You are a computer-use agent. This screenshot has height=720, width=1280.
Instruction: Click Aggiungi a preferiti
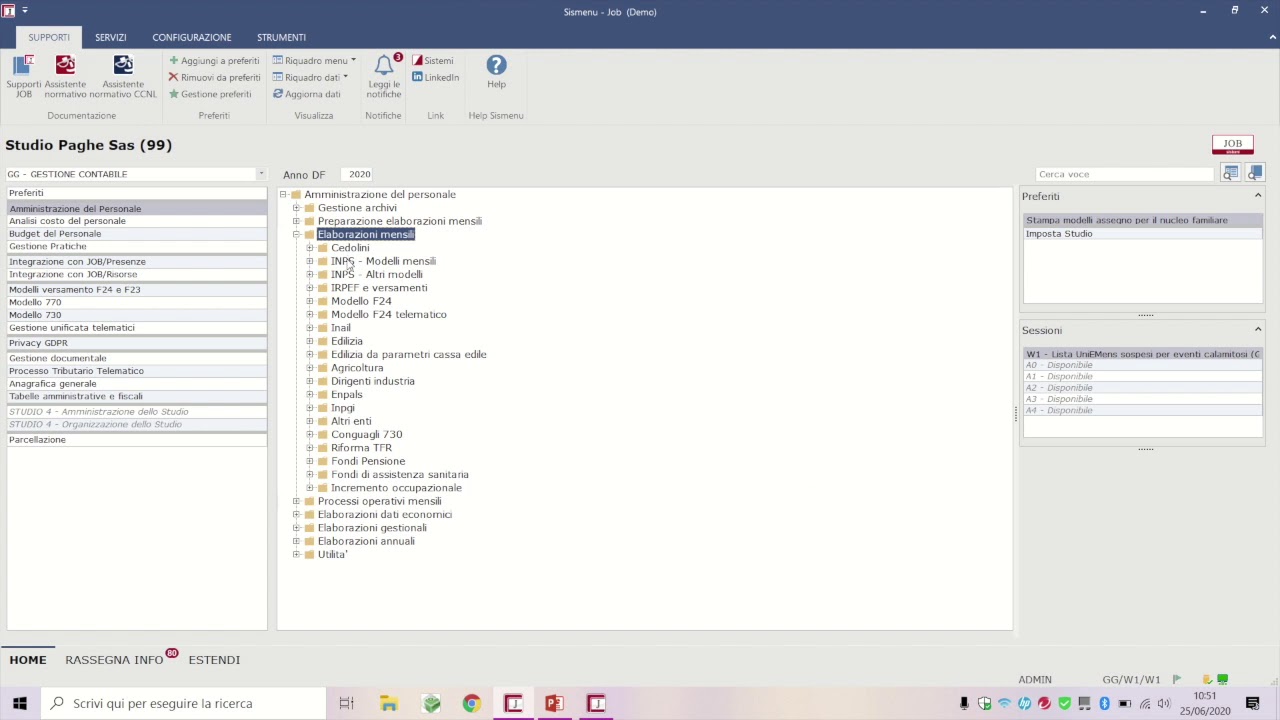point(214,61)
